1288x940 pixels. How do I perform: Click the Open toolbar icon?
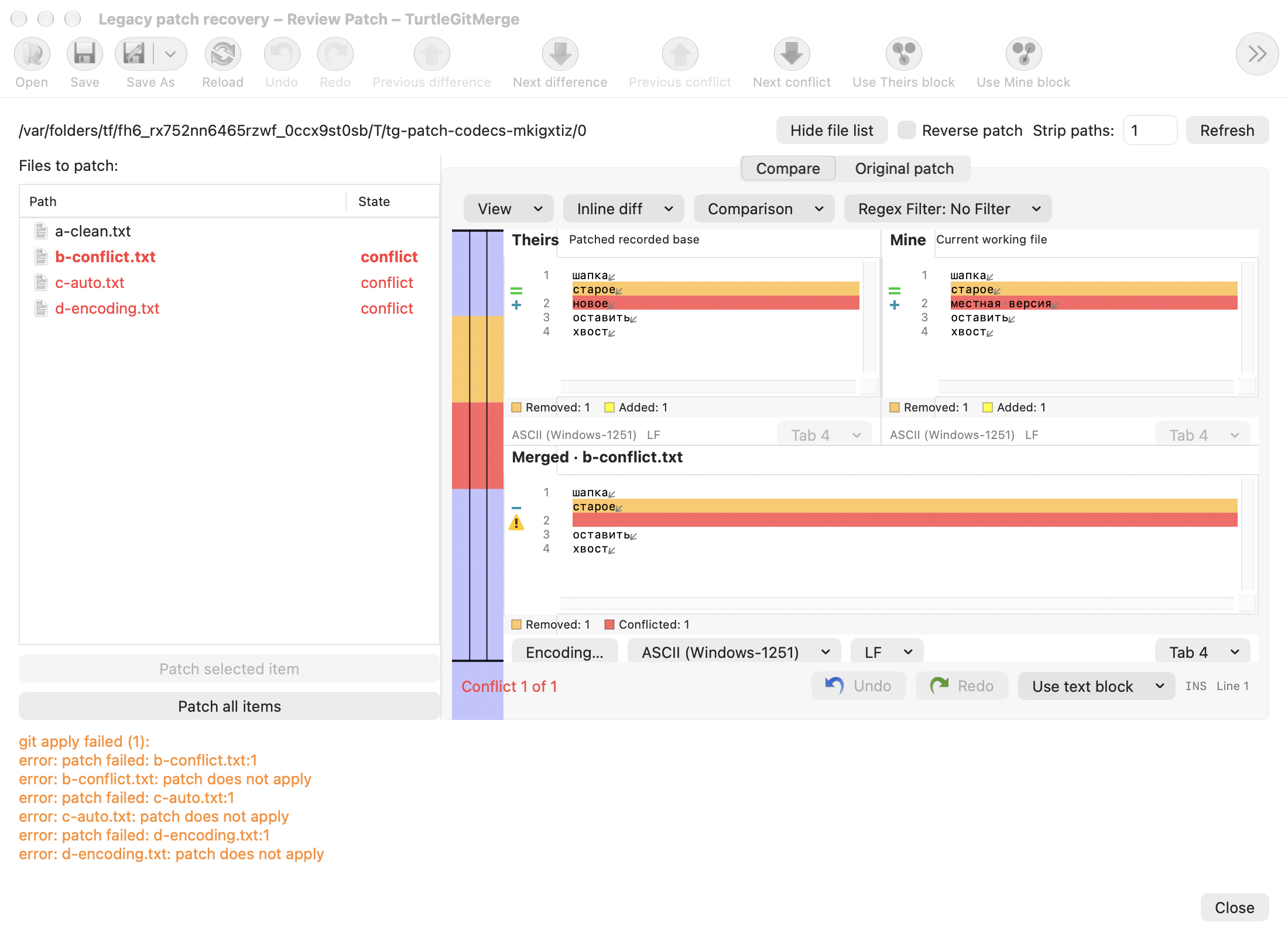click(x=32, y=54)
